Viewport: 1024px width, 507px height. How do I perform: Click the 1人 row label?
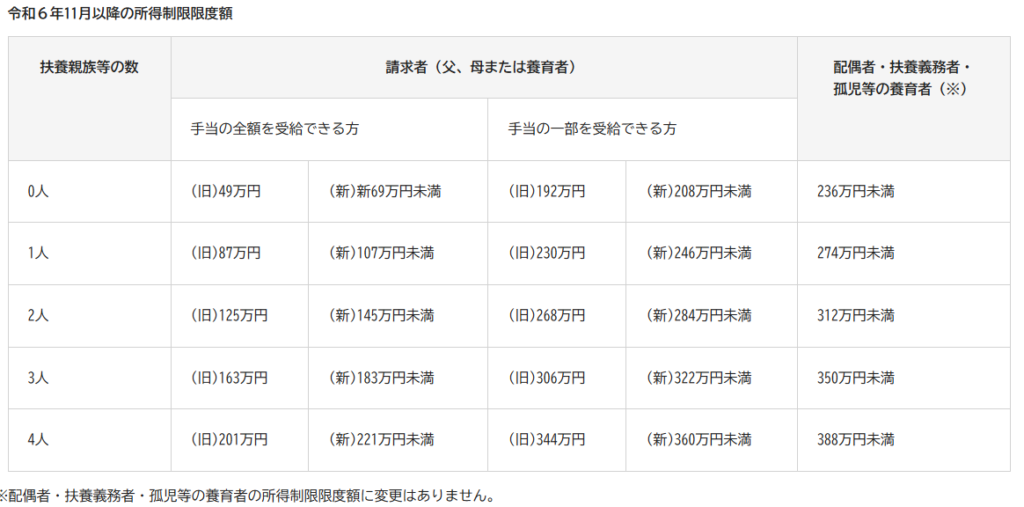[x=38, y=253]
